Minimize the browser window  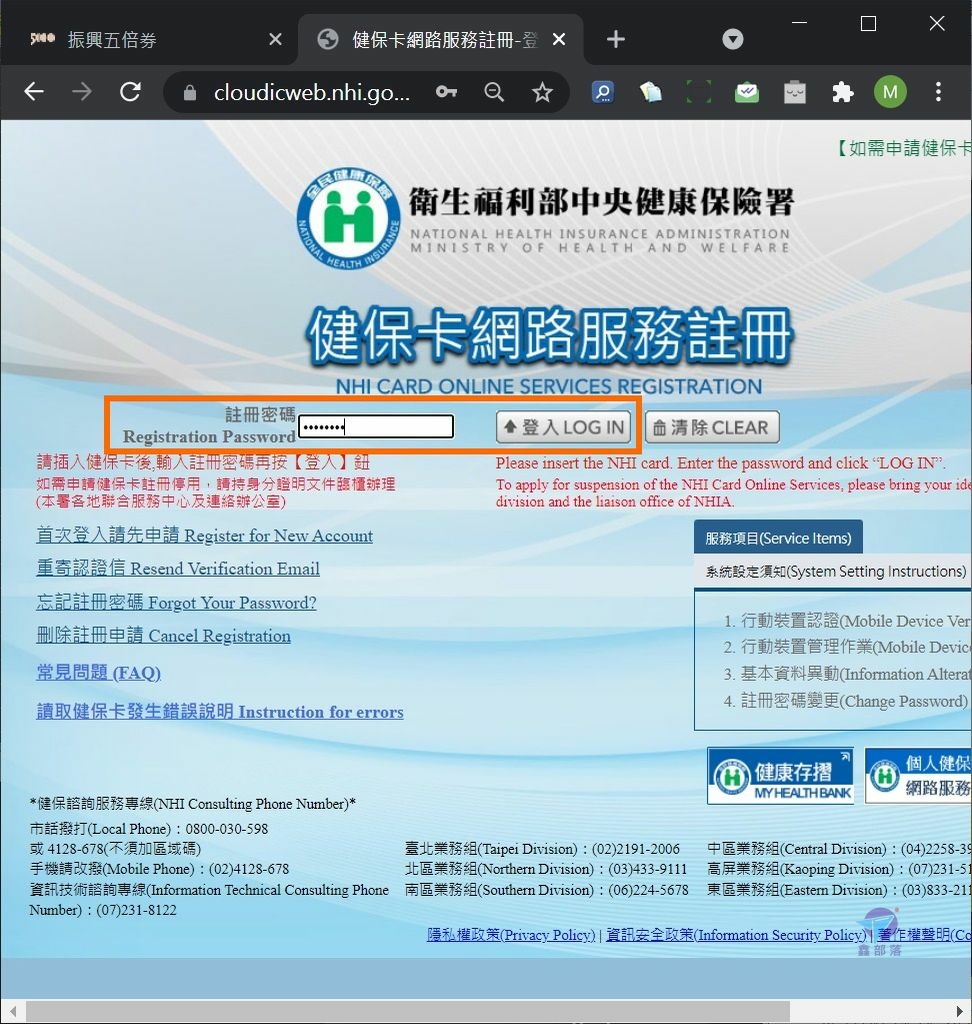click(800, 23)
